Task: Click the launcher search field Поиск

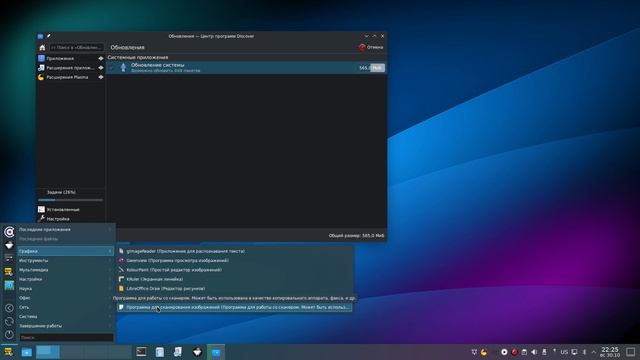Action: tap(66, 338)
